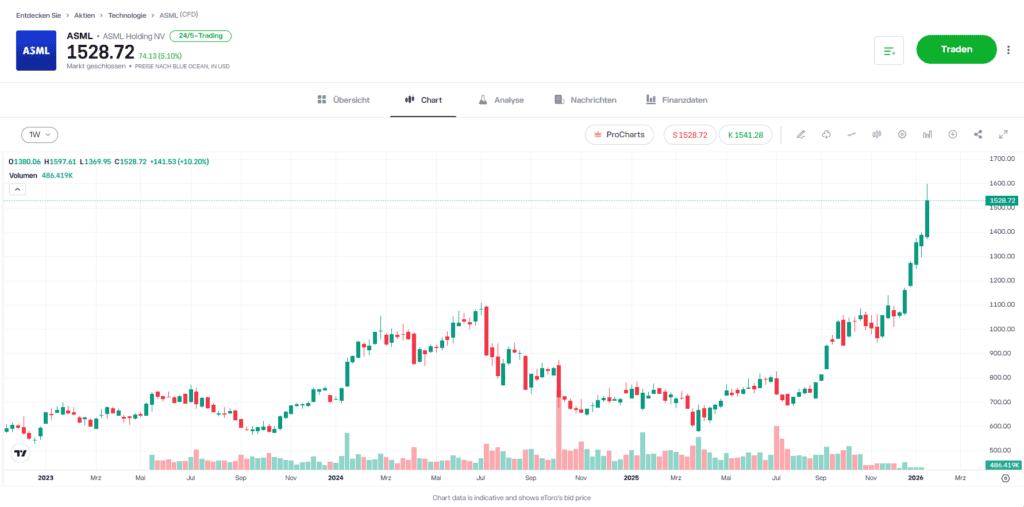Switch to the Übersicht tab

point(343,100)
